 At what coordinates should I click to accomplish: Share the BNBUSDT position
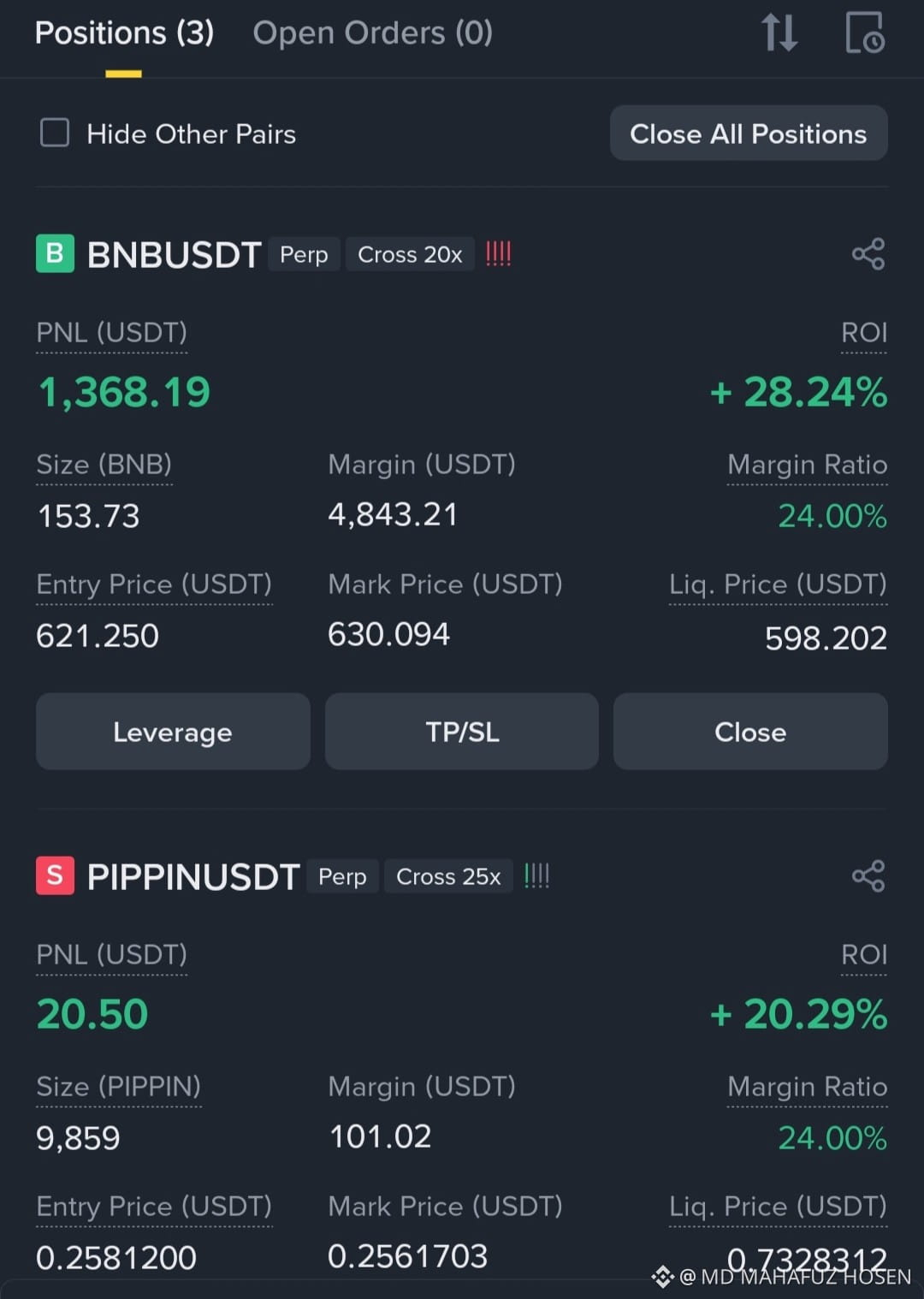click(868, 254)
